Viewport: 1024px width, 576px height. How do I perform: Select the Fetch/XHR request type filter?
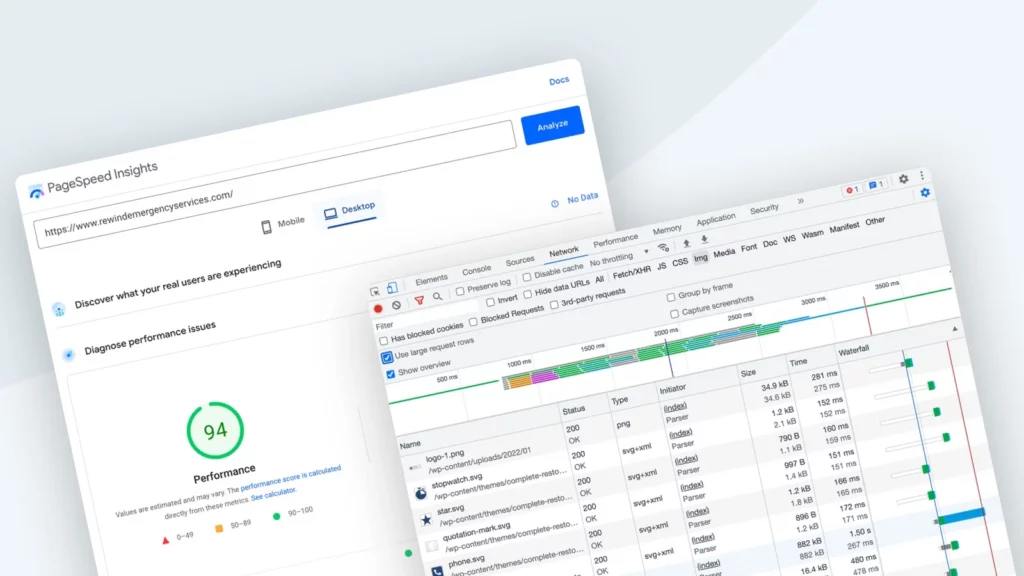pyautogui.click(x=632, y=271)
